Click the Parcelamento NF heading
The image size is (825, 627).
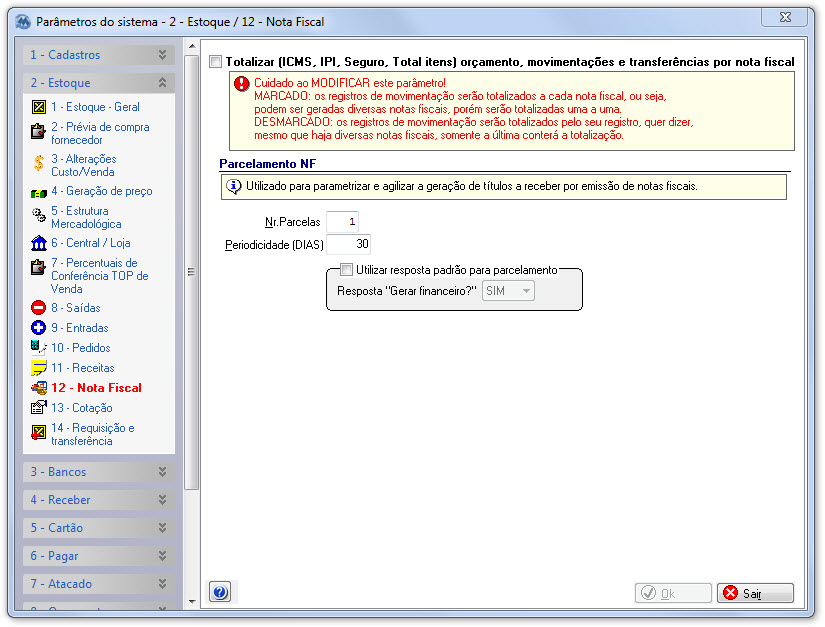tap(267, 164)
